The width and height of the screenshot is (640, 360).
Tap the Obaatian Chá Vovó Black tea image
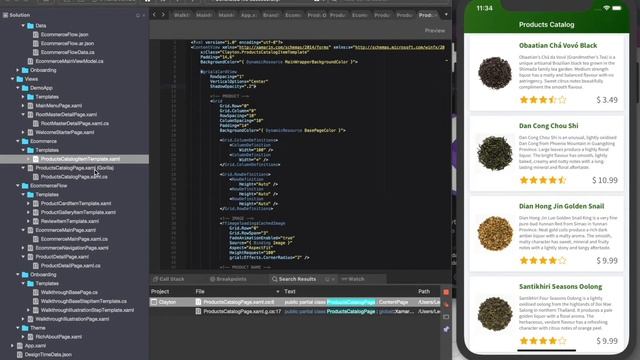coord(495,73)
